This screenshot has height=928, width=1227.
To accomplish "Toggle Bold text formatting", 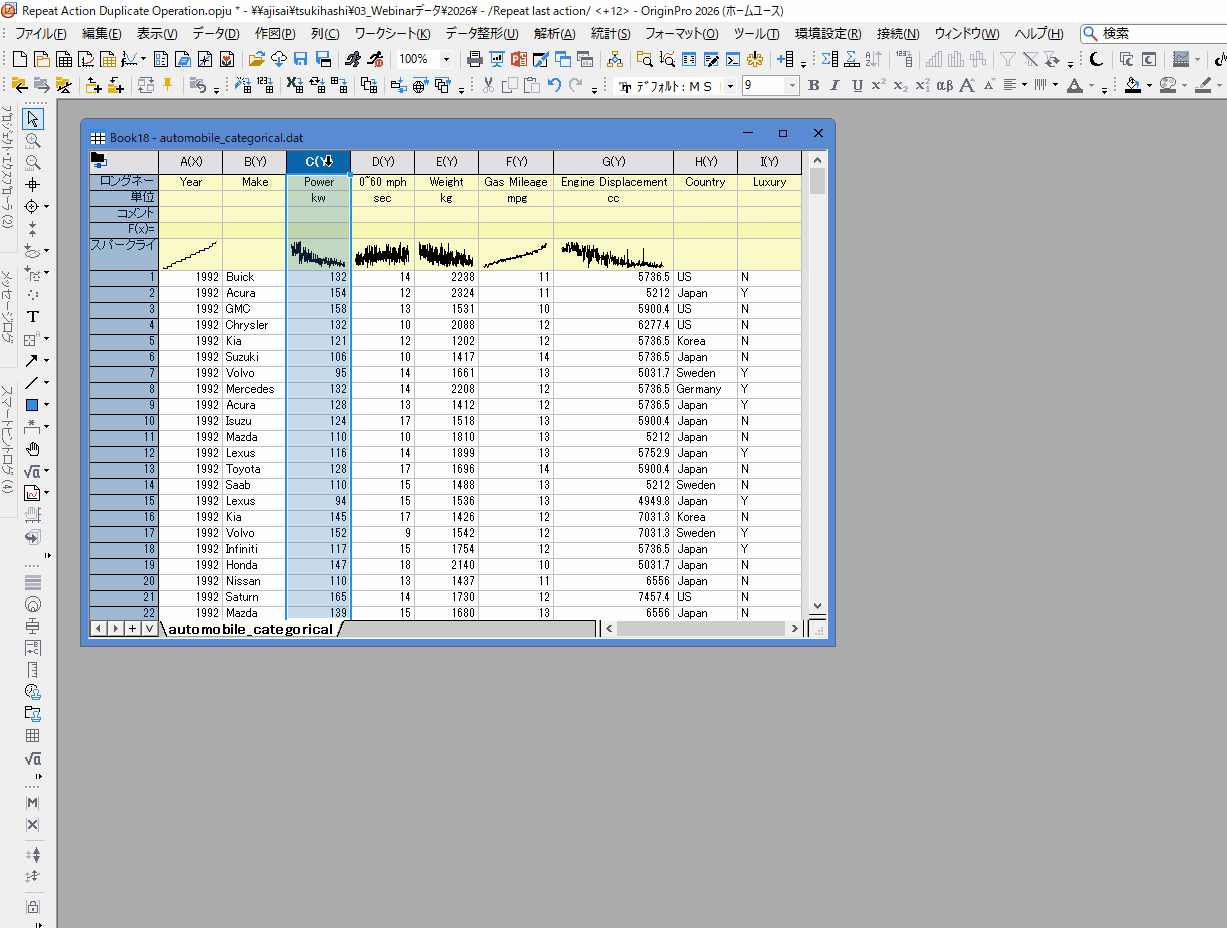I will 813,85.
